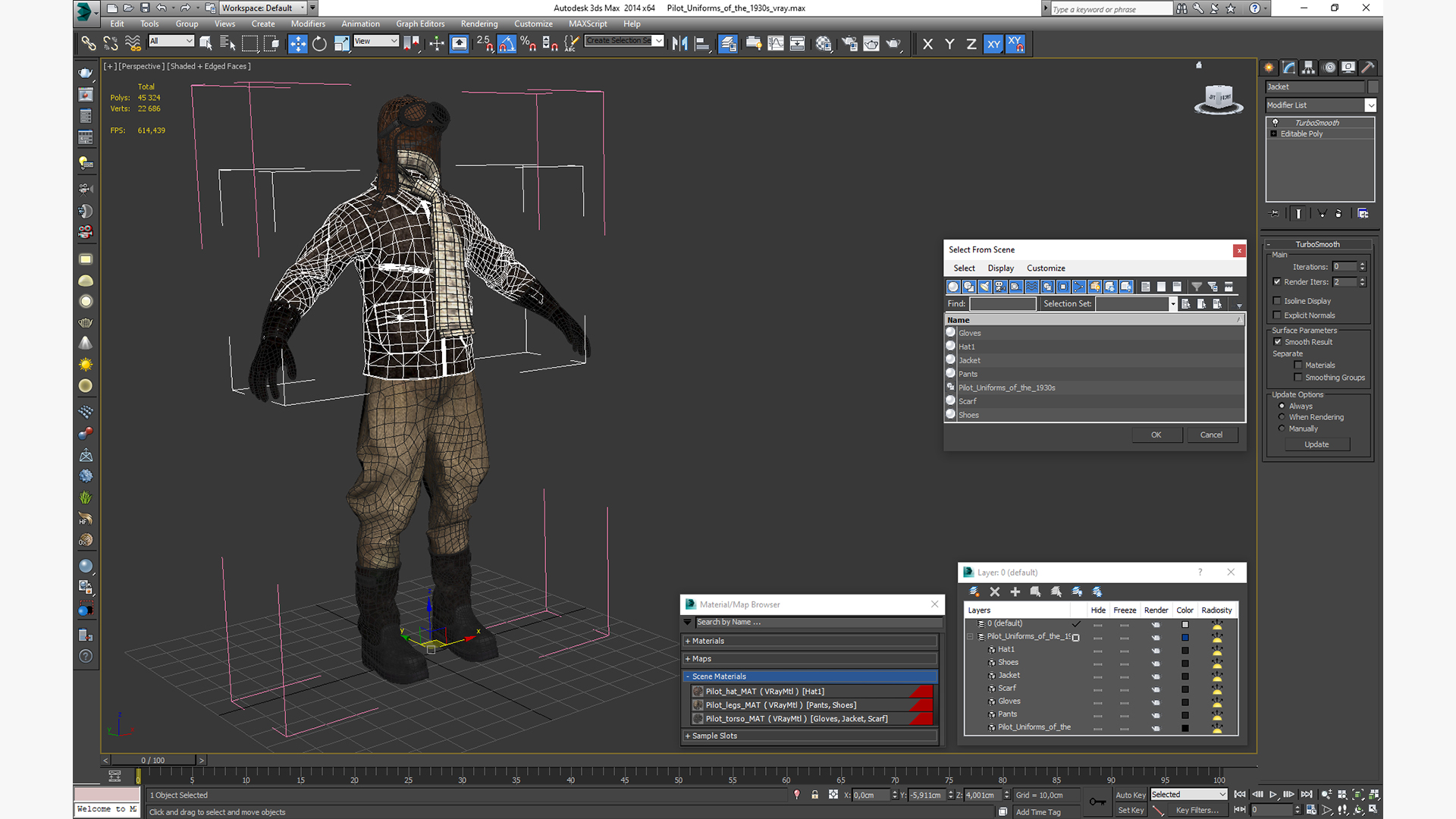Open the Modifiers menu
This screenshot has width=1456, height=819.
[308, 24]
